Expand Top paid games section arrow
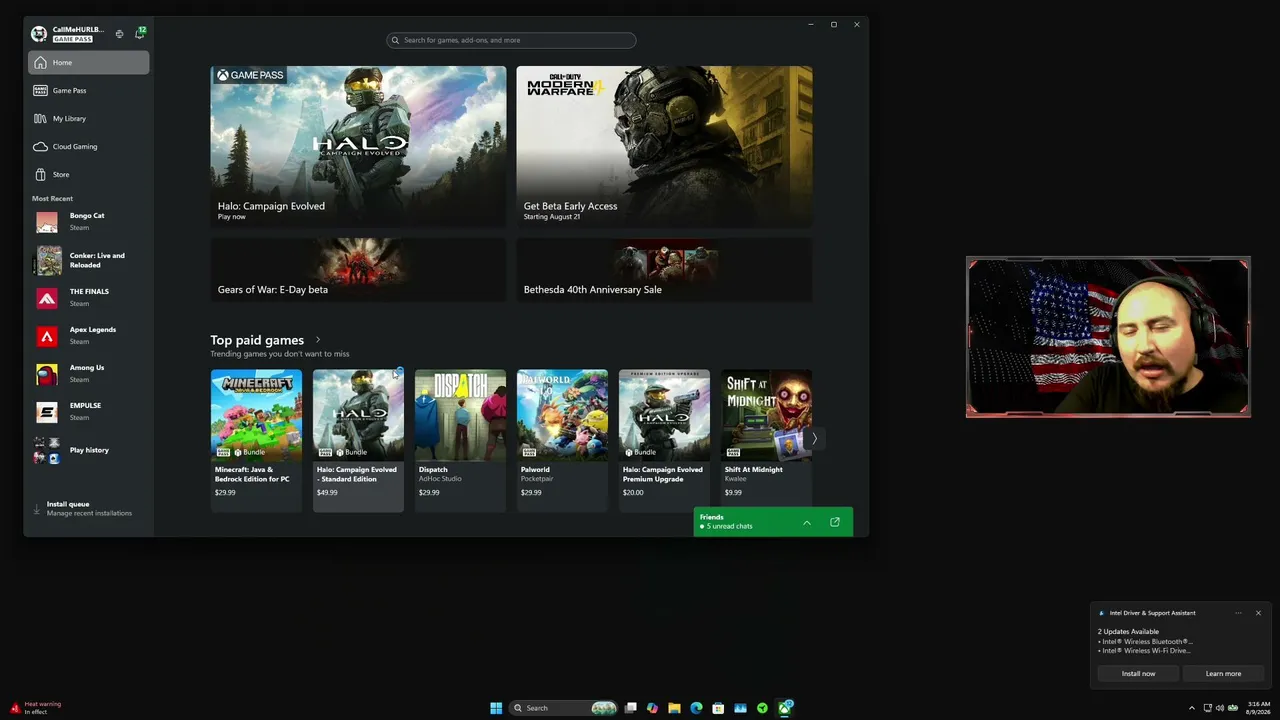Viewport: 1280px width, 720px height. [x=318, y=340]
